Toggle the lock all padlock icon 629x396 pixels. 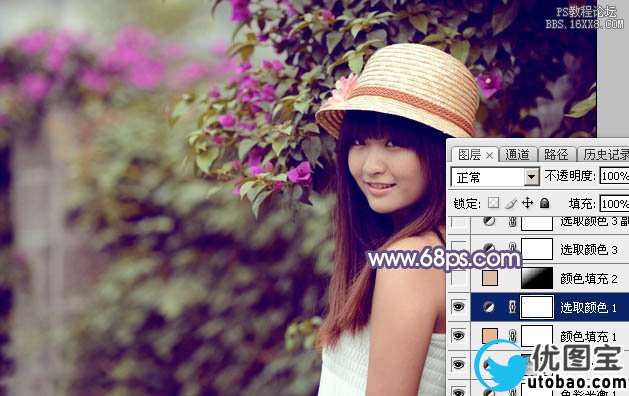(544, 203)
